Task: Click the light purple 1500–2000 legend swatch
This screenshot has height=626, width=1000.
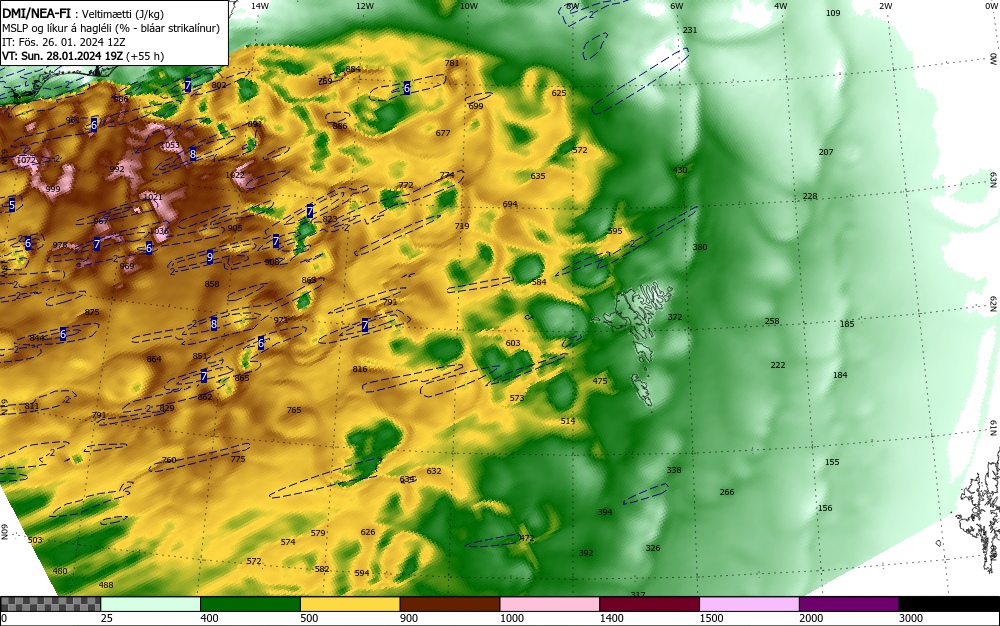Action: point(749,604)
